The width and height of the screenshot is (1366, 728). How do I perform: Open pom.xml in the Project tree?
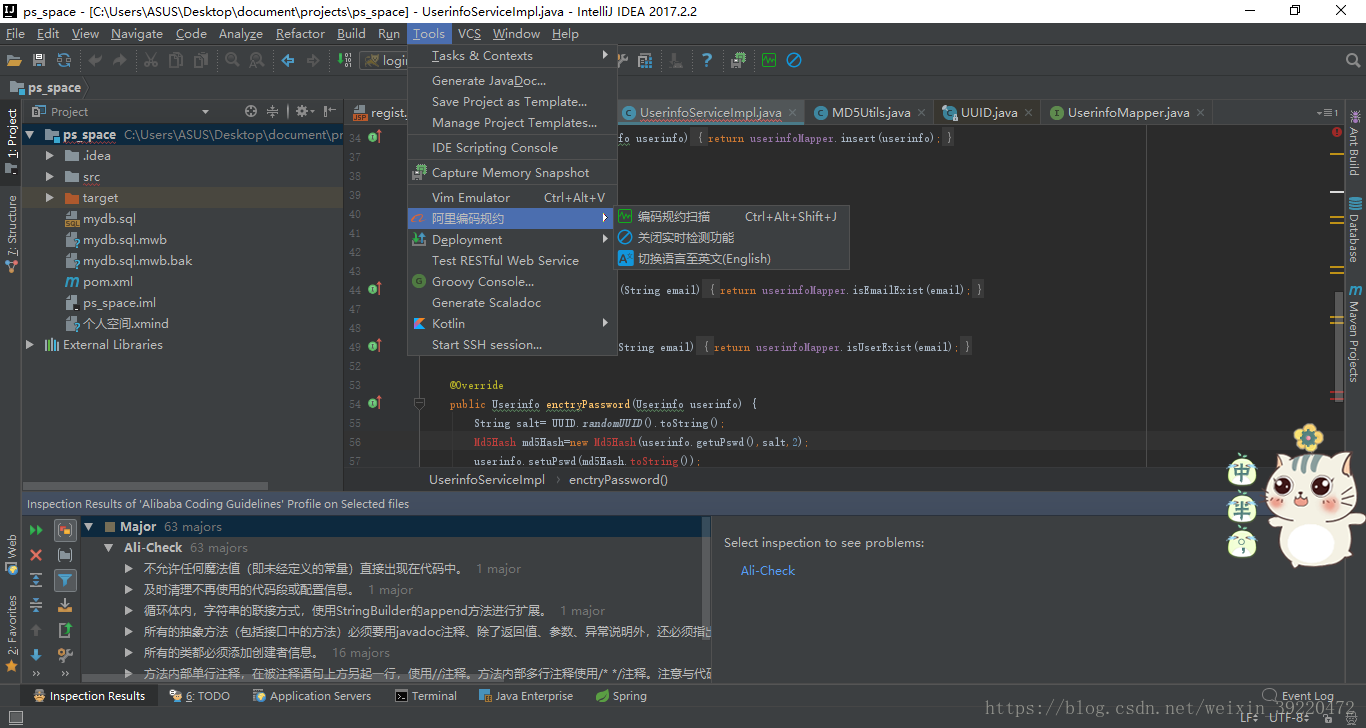107,282
